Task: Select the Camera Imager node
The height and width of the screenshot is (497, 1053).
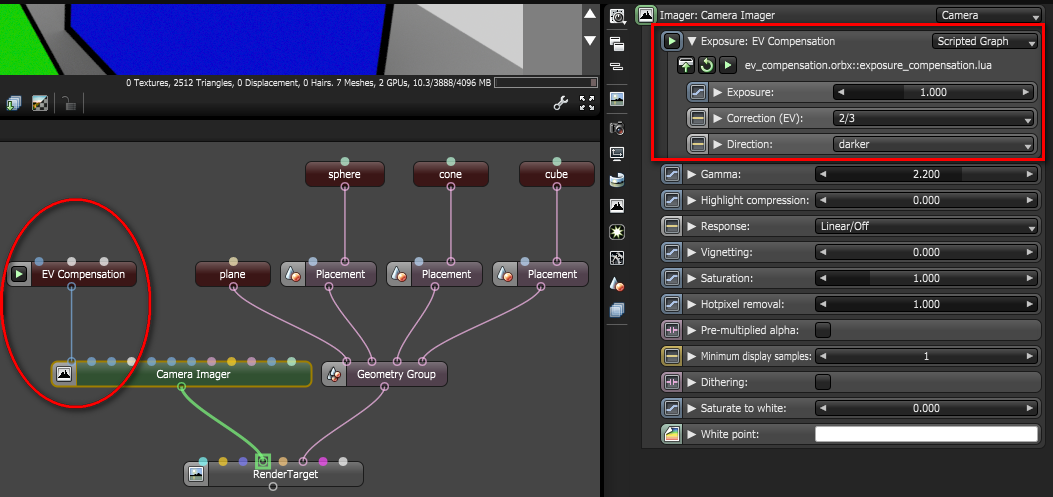Action: [181, 374]
